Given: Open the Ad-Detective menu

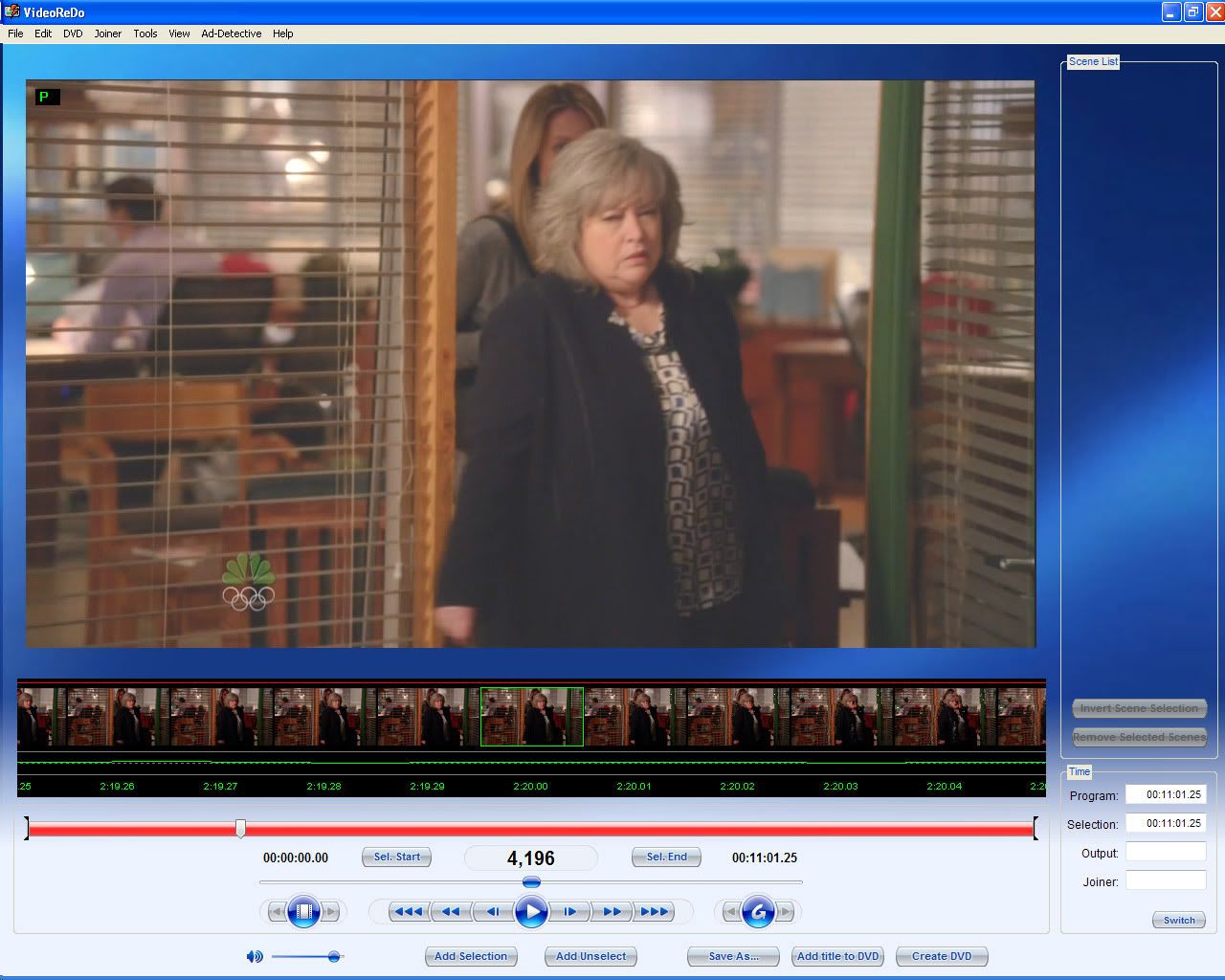Looking at the screenshot, I should 232,33.
